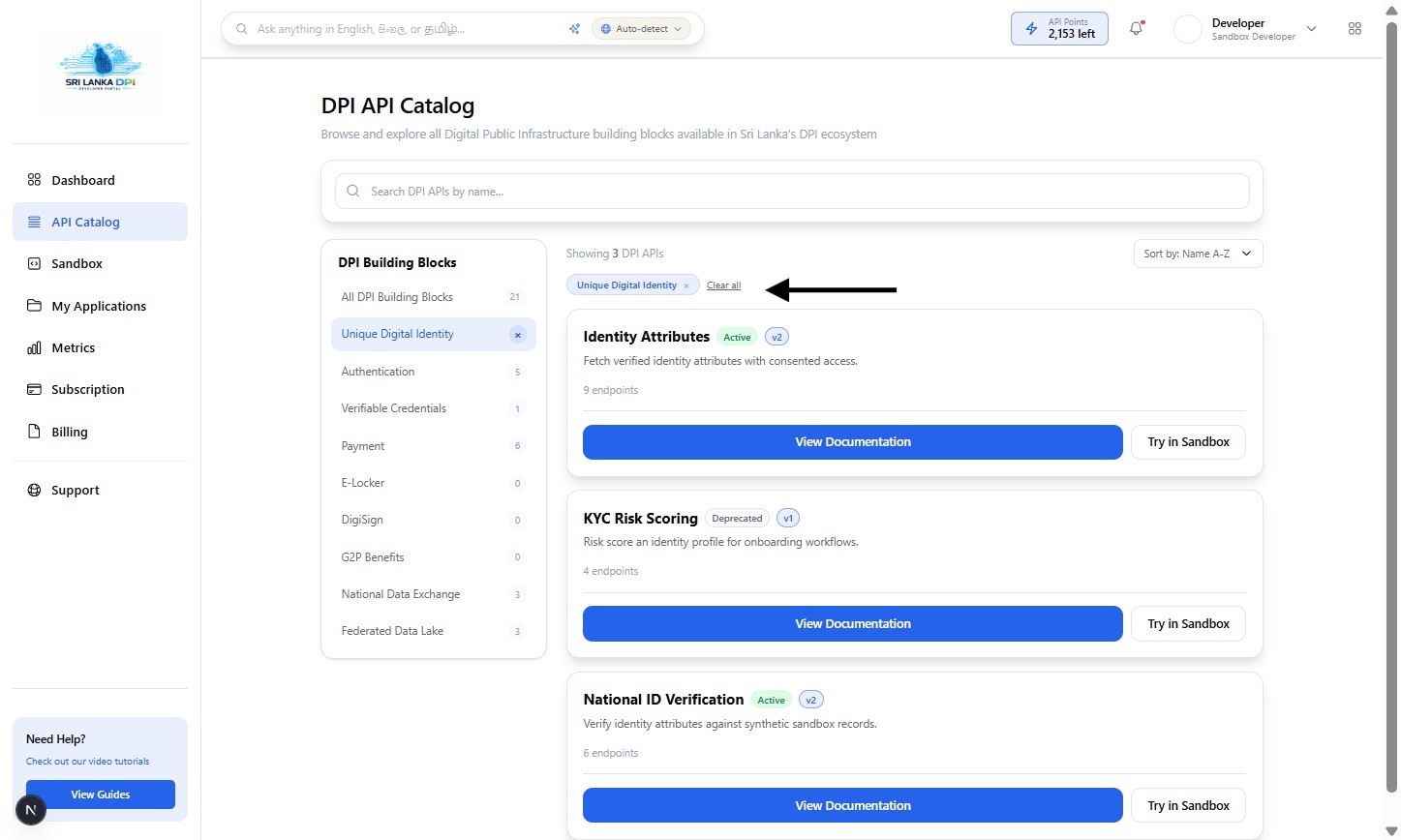Viewport: 1401px width, 840px height.
Task: Click the API Catalog list icon
Action: coord(34,222)
